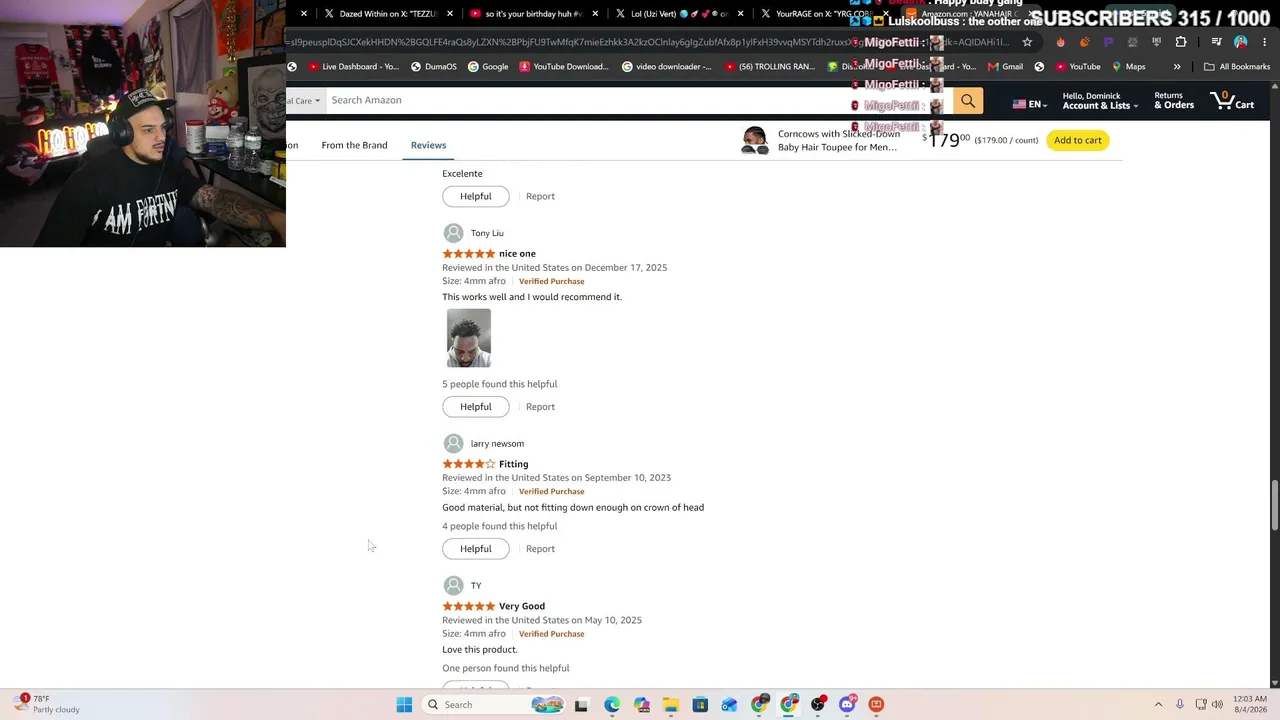This screenshot has height=720, width=1280.
Task: Open Returns & Orders page
Action: 1174,101
